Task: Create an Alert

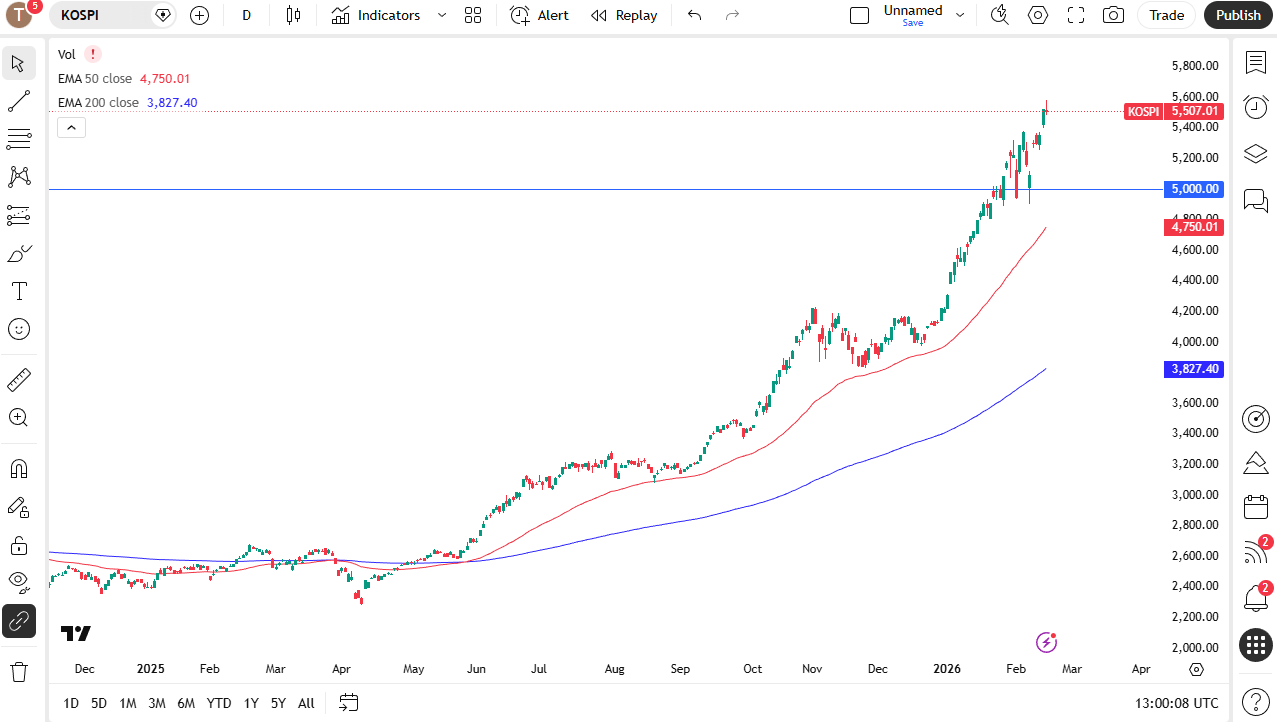Action: pyautogui.click(x=539, y=15)
